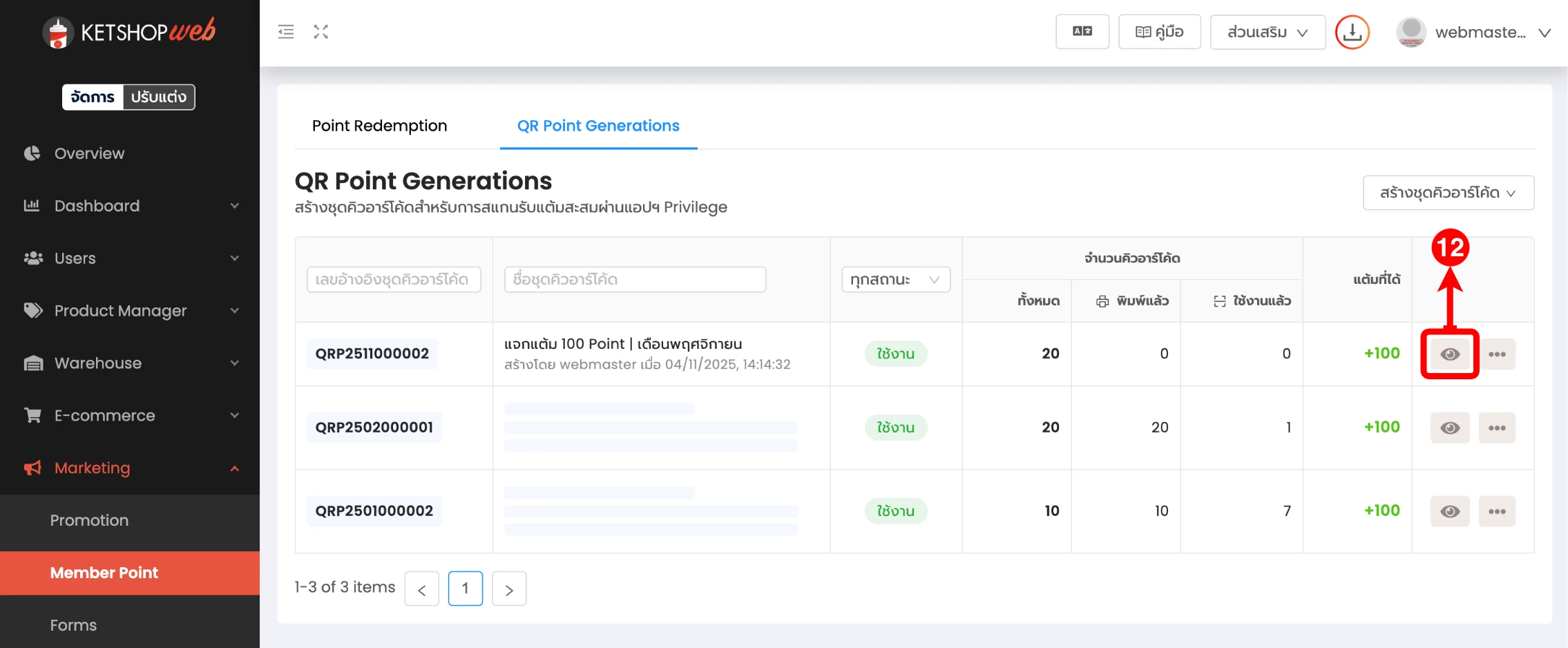Click the language translate icon button
Screen dimensions: 1568x648
(1082, 32)
